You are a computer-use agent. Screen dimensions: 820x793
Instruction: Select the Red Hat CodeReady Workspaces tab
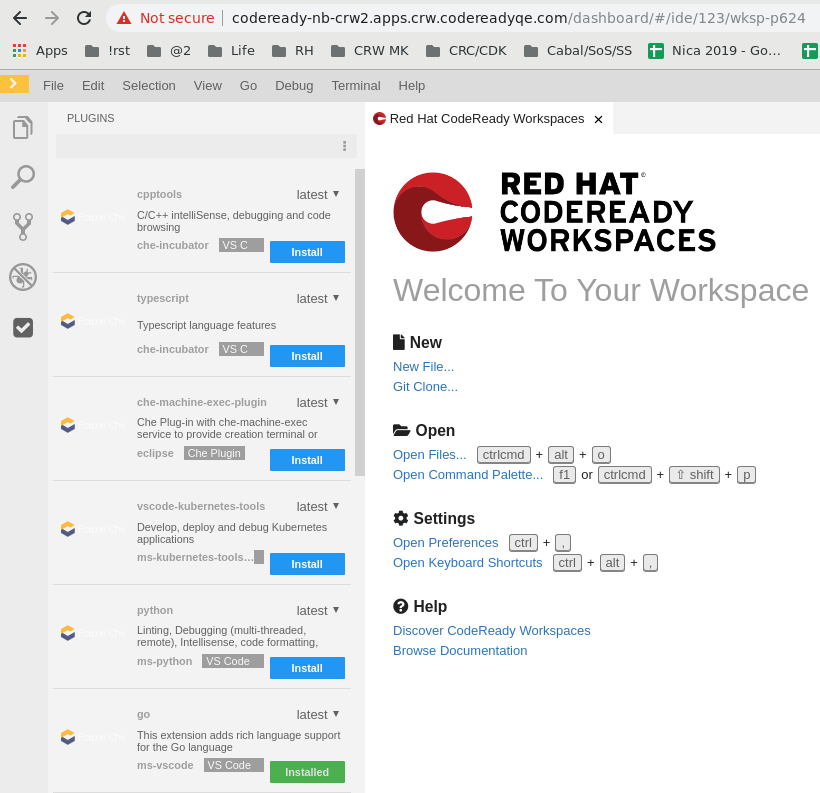487,119
